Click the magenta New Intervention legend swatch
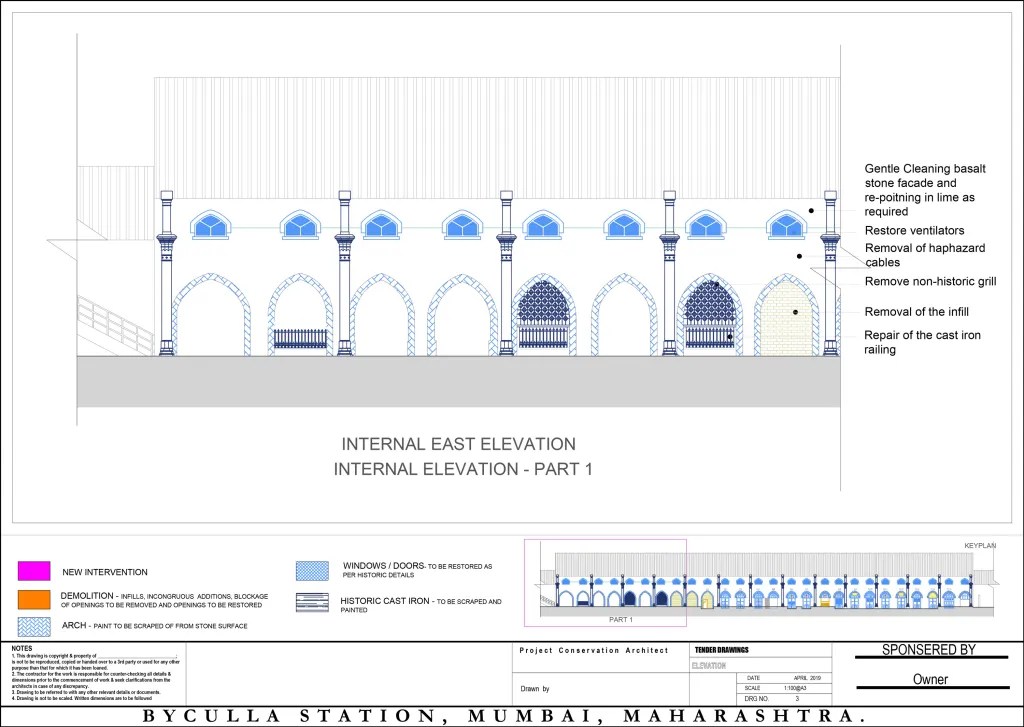 click(x=33, y=571)
